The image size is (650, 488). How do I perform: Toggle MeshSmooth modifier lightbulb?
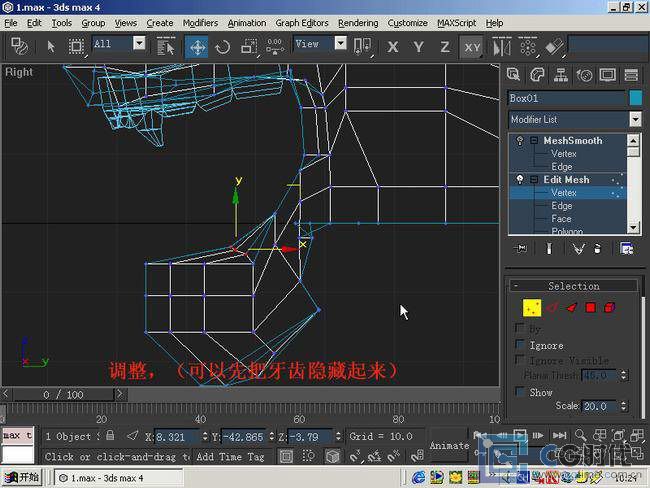pyautogui.click(x=520, y=141)
